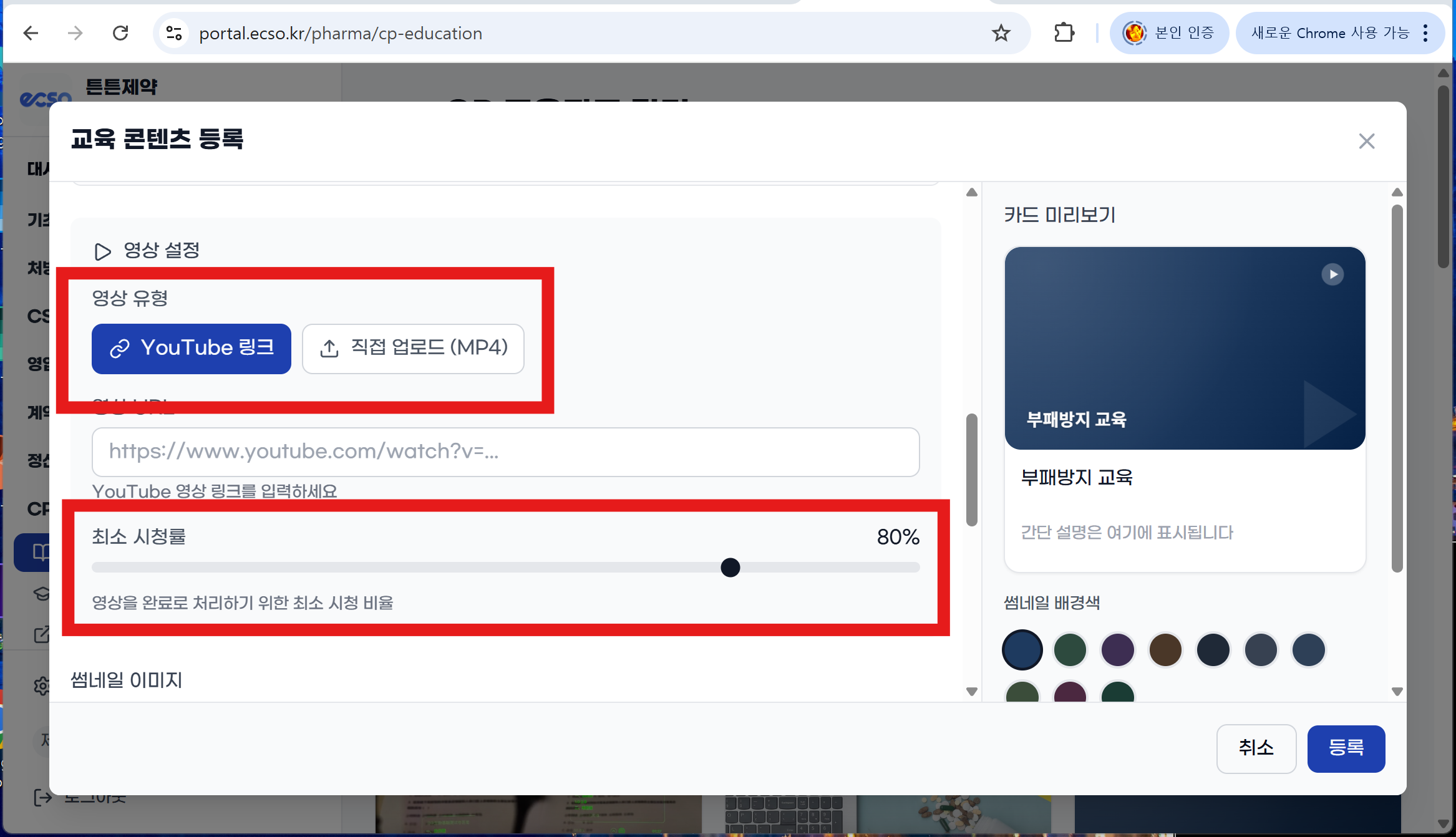The height and width of the screenshot is (837, 1456).
Task: Click 새로운 Chrome 사용 가능 update chip
Action: (x=1329, y=33)
